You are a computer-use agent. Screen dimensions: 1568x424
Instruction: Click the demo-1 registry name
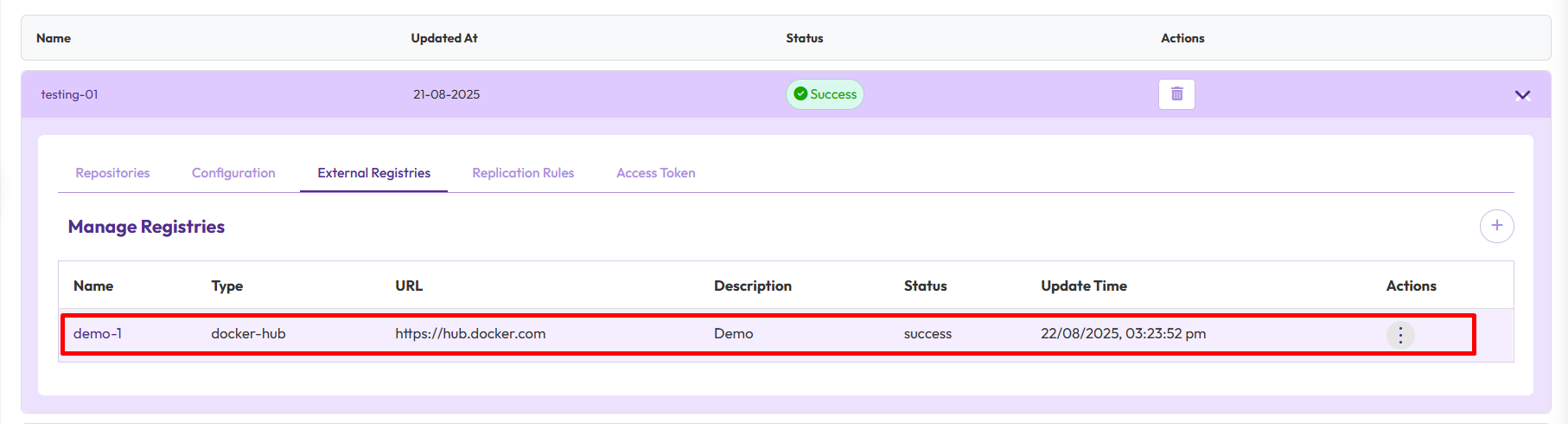pos(98,334)
